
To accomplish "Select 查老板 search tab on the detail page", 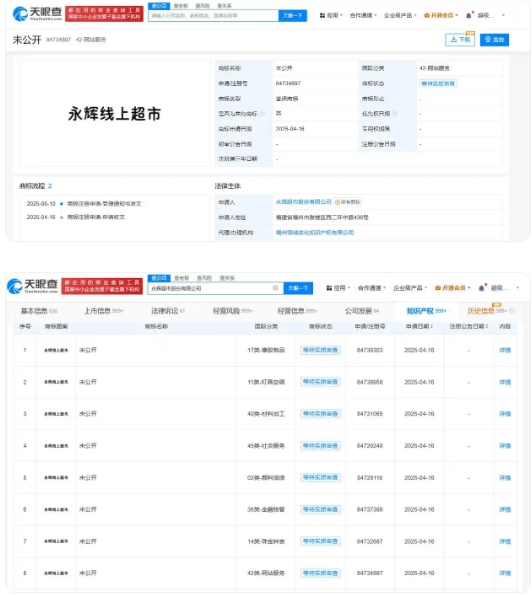I will click(181, 6).
